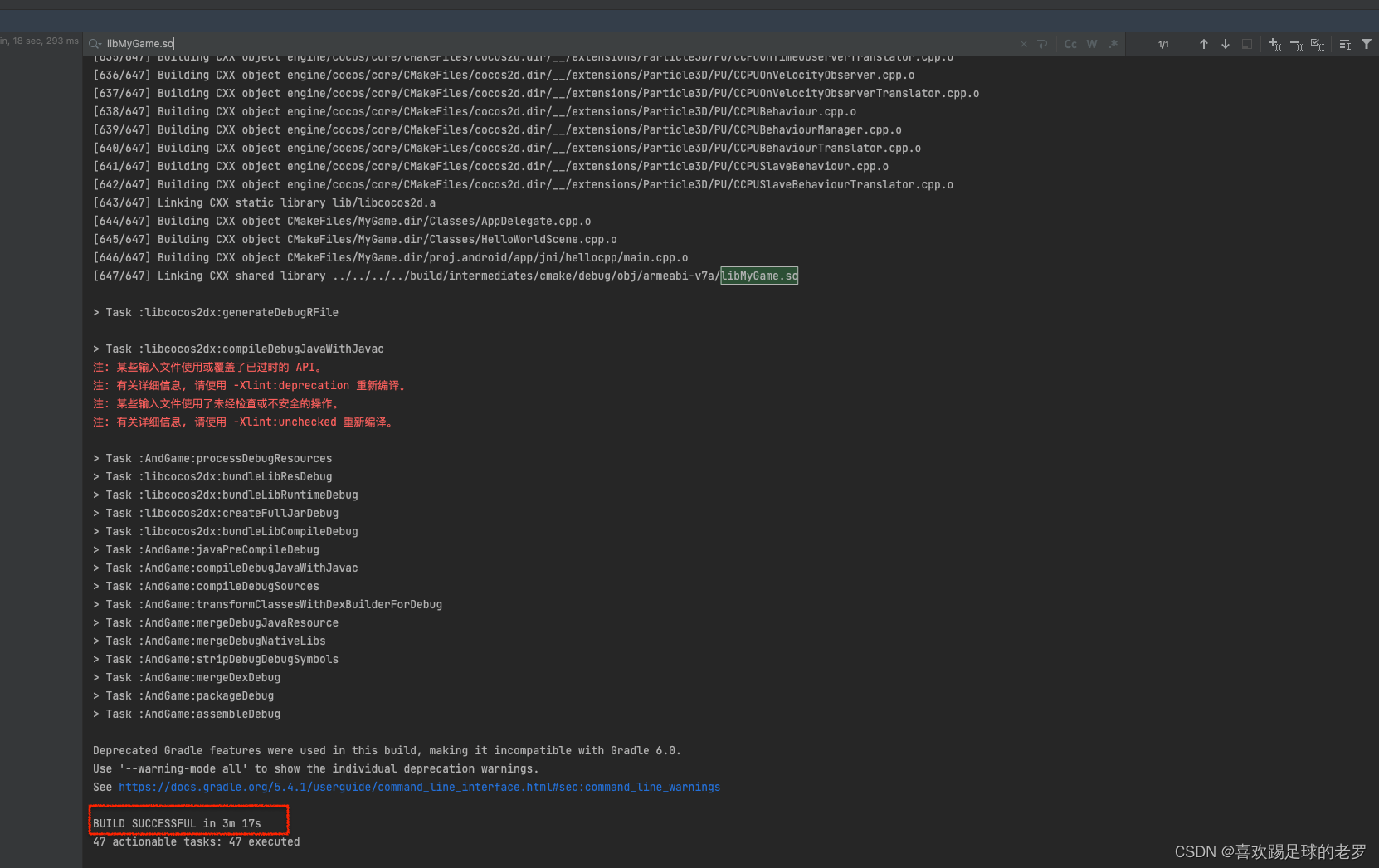Click Task :libcocos2dx:compileDebugJavaWithJavac line
Image resolution: width=1379 pixels, height=868 pixels.
coord(238,349)
